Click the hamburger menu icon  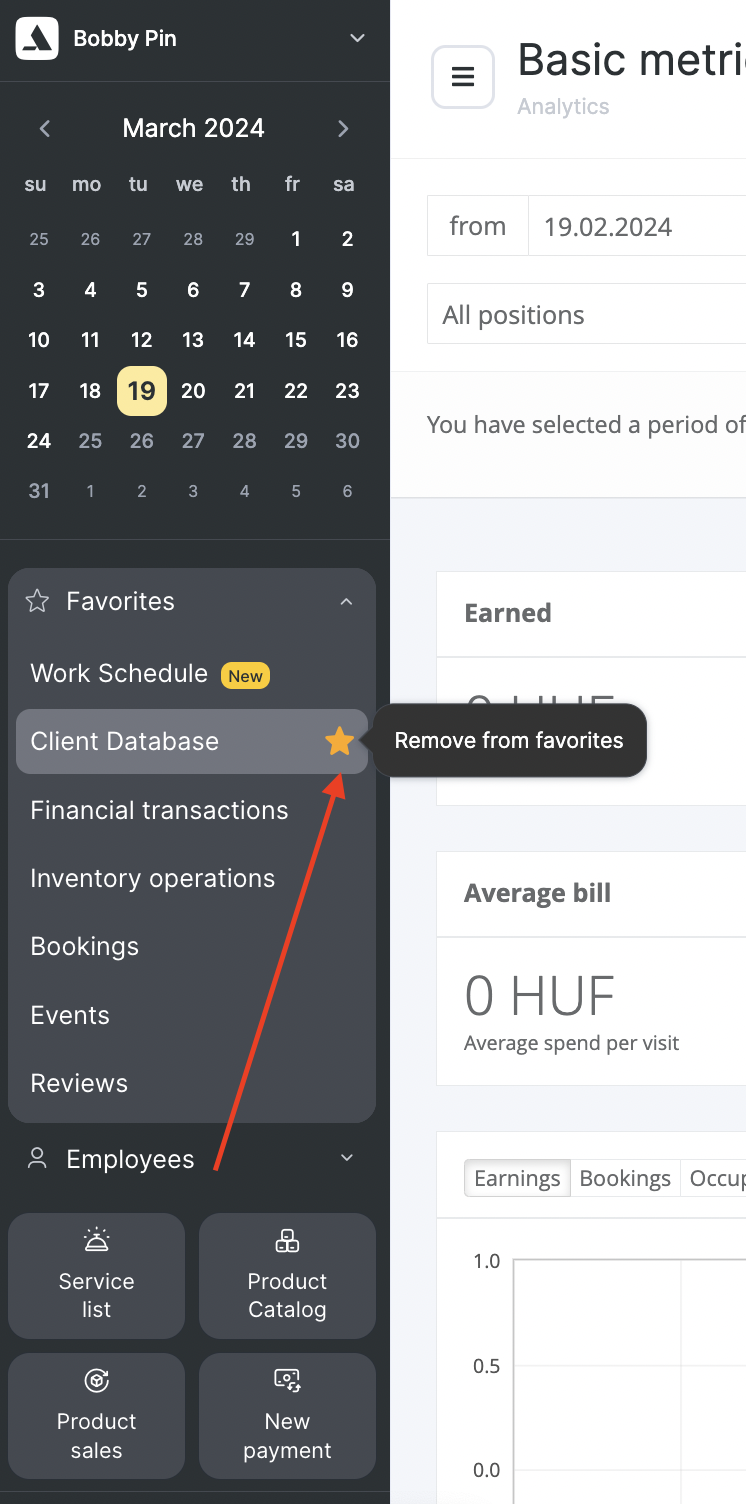point(463,77)
